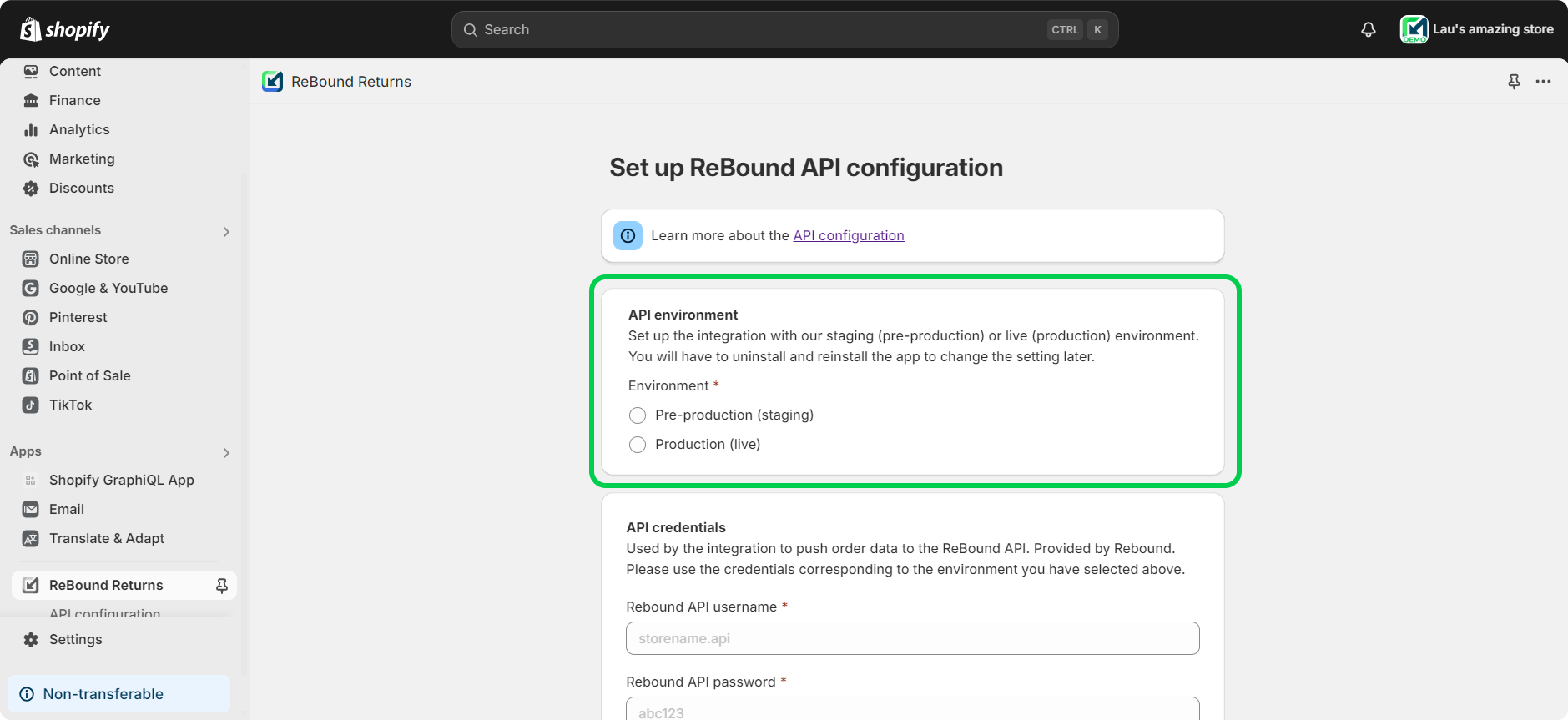This screenshot has height=720, width=1568.
Task: Open Shopify GraphiQL App
Action: coord(122,480)
